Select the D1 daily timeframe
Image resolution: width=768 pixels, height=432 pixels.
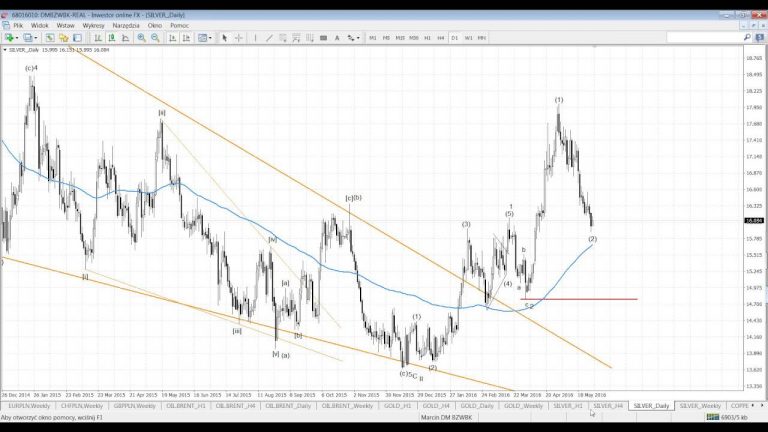pos(455,38)
